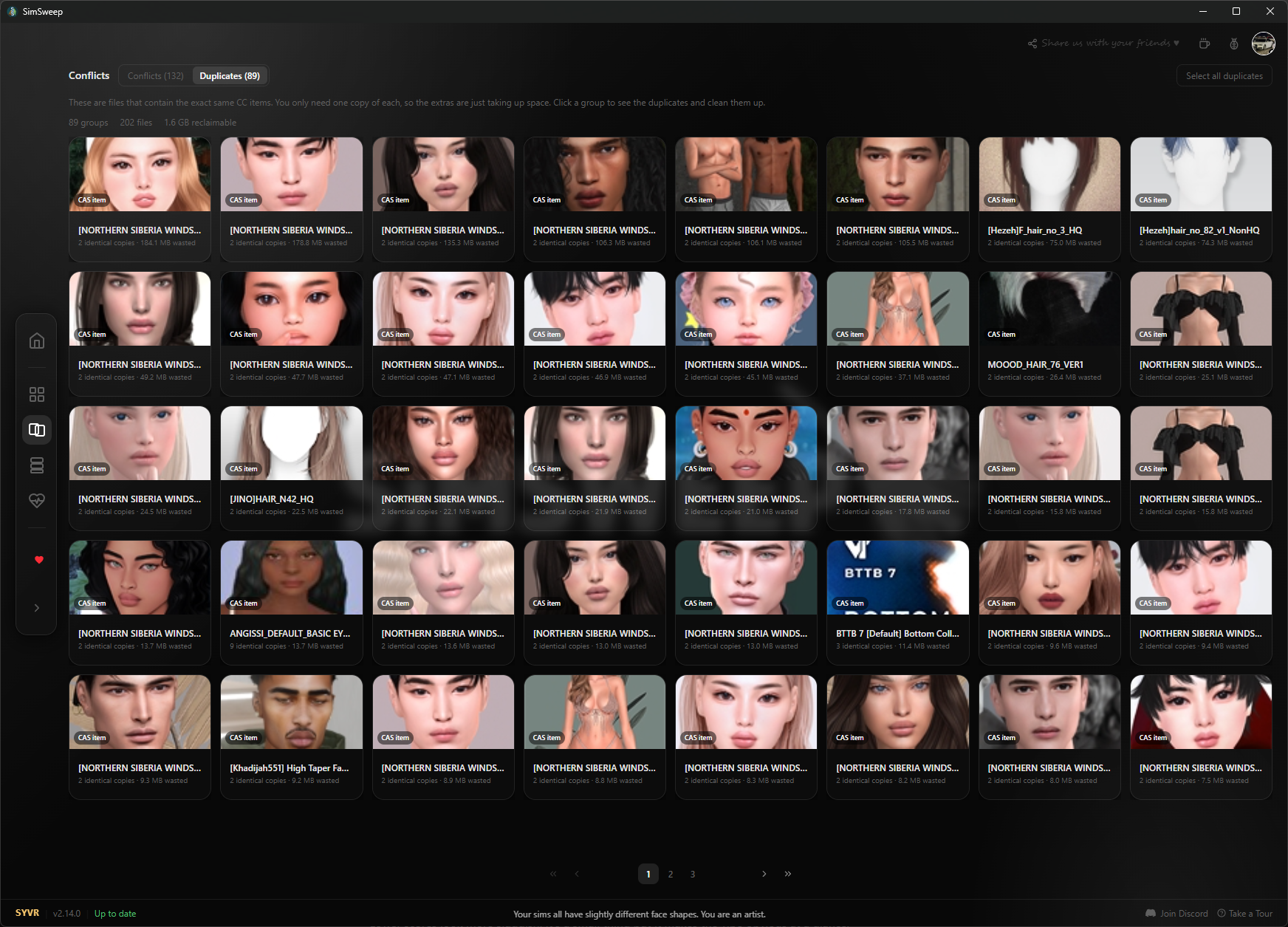Open the heartbeat health sidebar icon

pyautogui.click(x=37, y=501)
